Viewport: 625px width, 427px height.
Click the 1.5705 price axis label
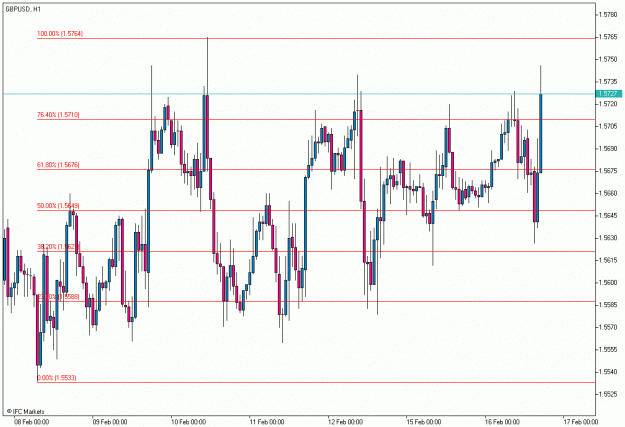608,126
